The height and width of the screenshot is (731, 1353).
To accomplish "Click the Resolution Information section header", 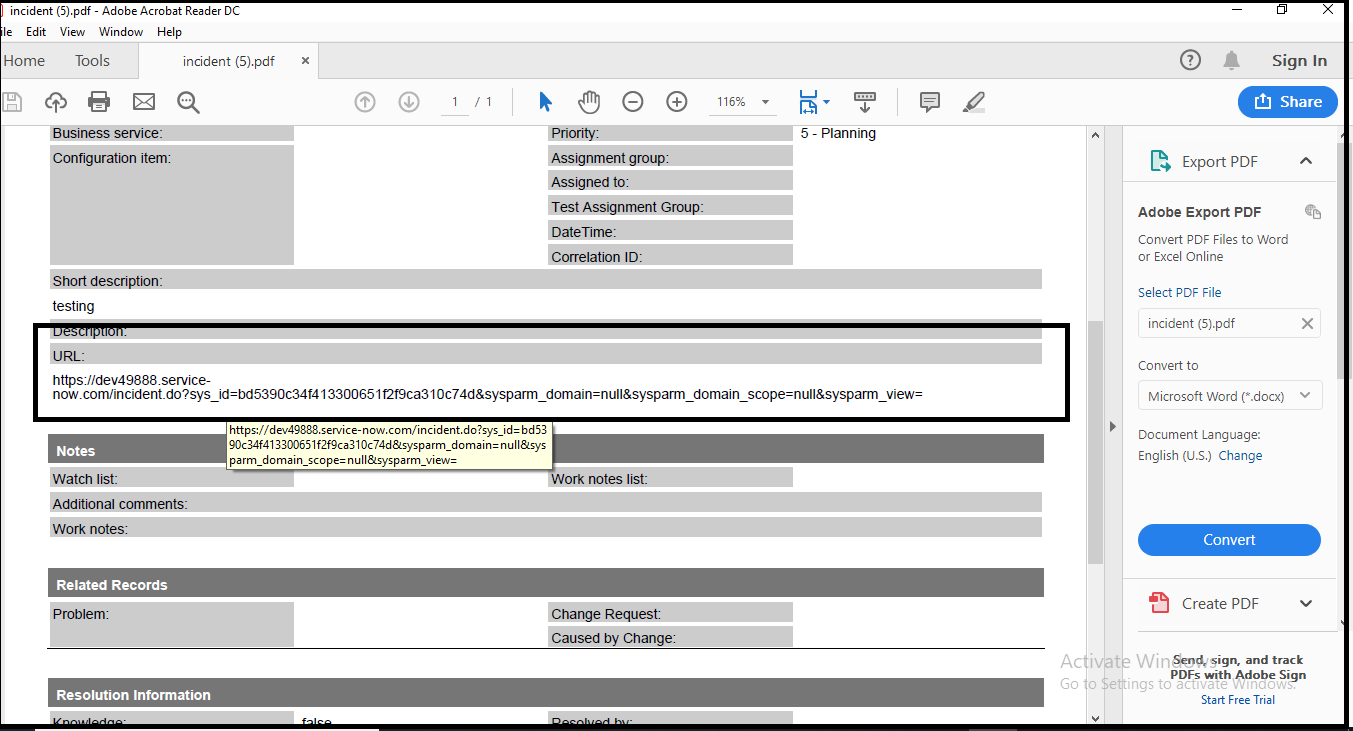I will [x=546, y=695].
